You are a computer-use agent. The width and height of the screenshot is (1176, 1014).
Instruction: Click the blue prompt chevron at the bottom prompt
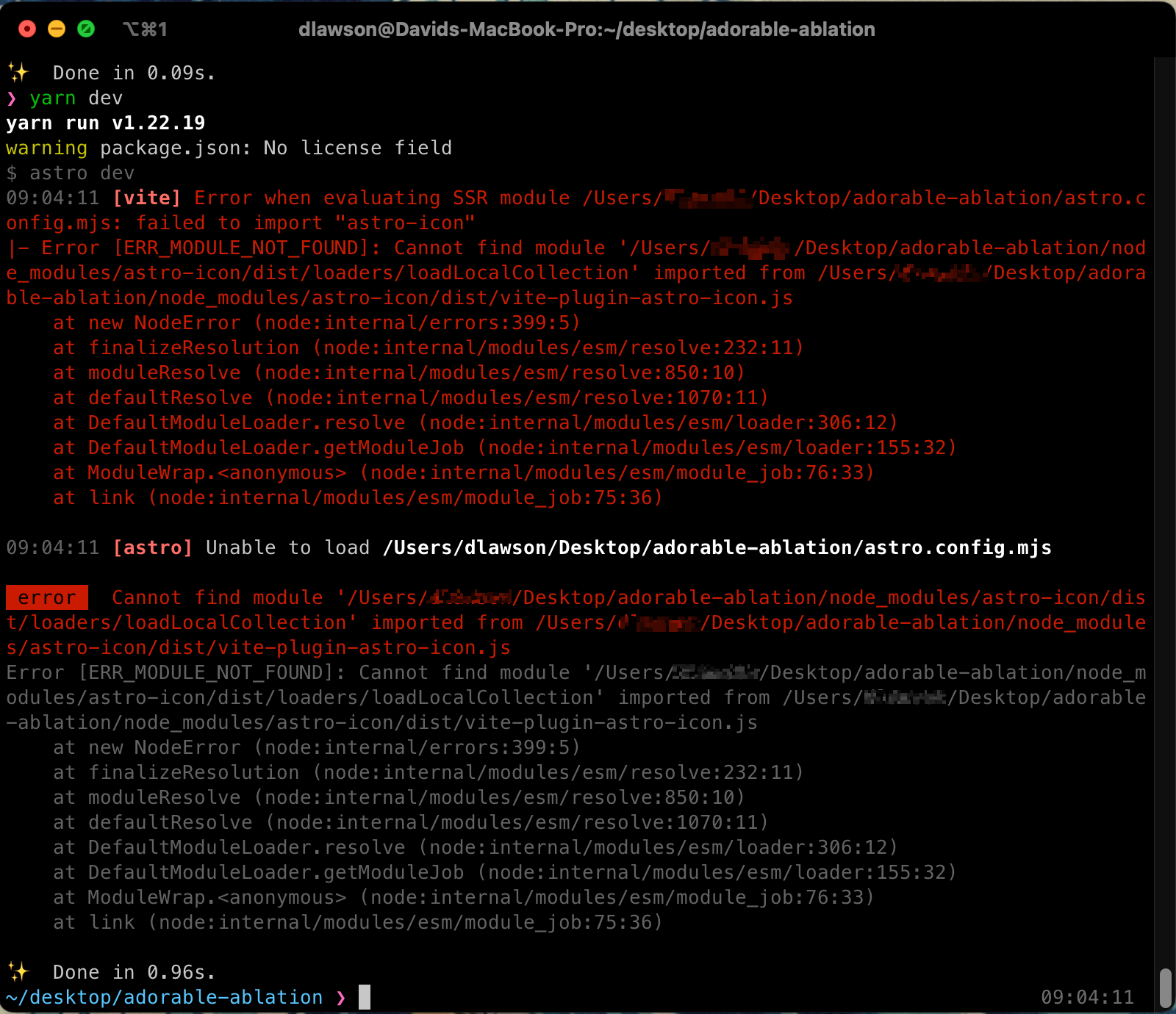pos(341,997)
